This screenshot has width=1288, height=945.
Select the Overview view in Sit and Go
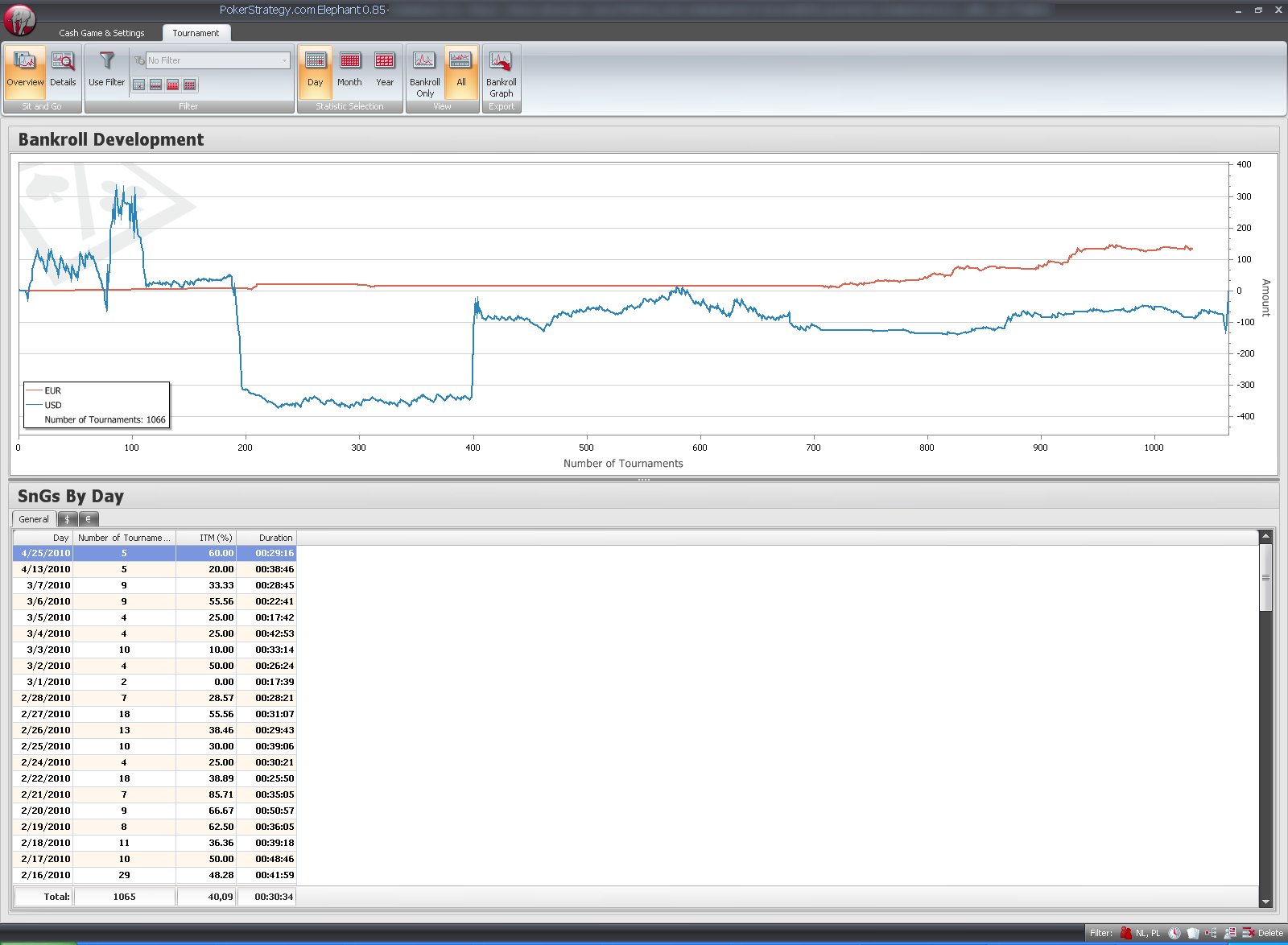[25, 72]
